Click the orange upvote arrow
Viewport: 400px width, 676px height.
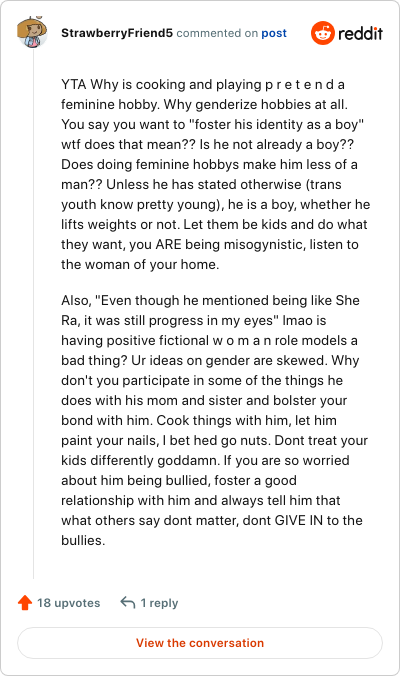[x=25, y=602]
